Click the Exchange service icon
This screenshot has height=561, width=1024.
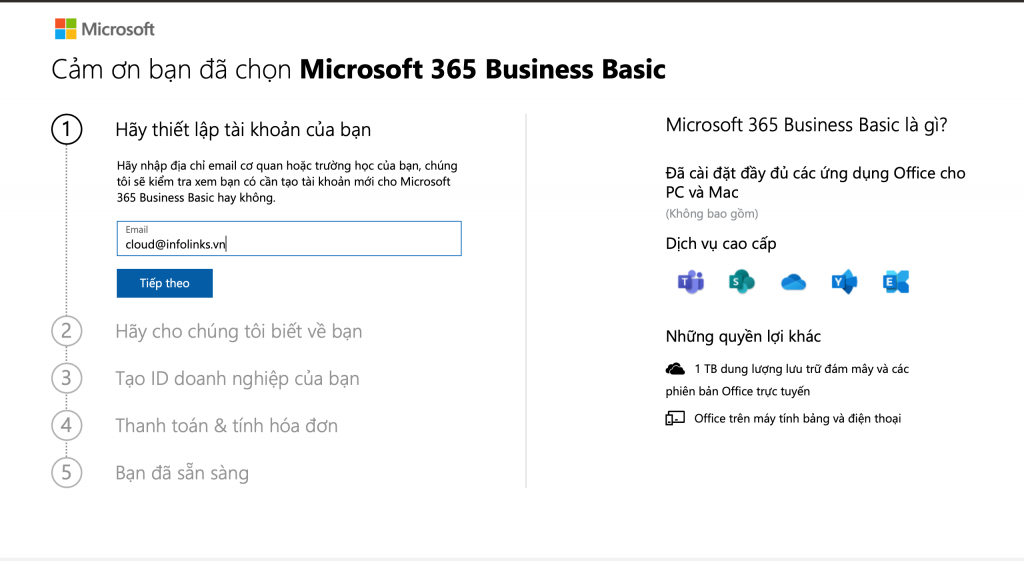pos(896,282)
